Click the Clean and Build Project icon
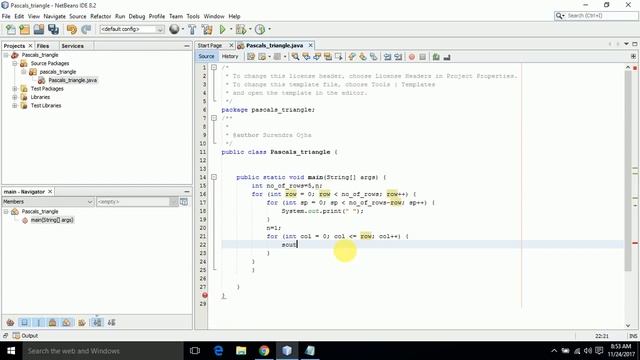This screenshot has height=360, width=640. (207, 29)
